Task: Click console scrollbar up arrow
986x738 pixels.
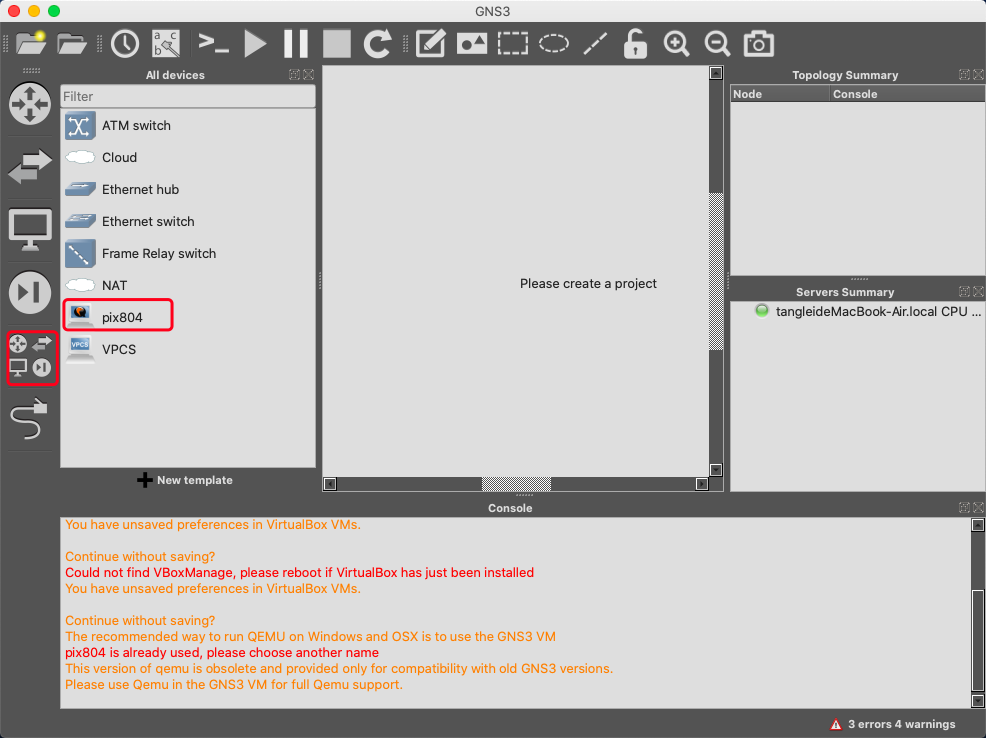Action: point(978,525)
